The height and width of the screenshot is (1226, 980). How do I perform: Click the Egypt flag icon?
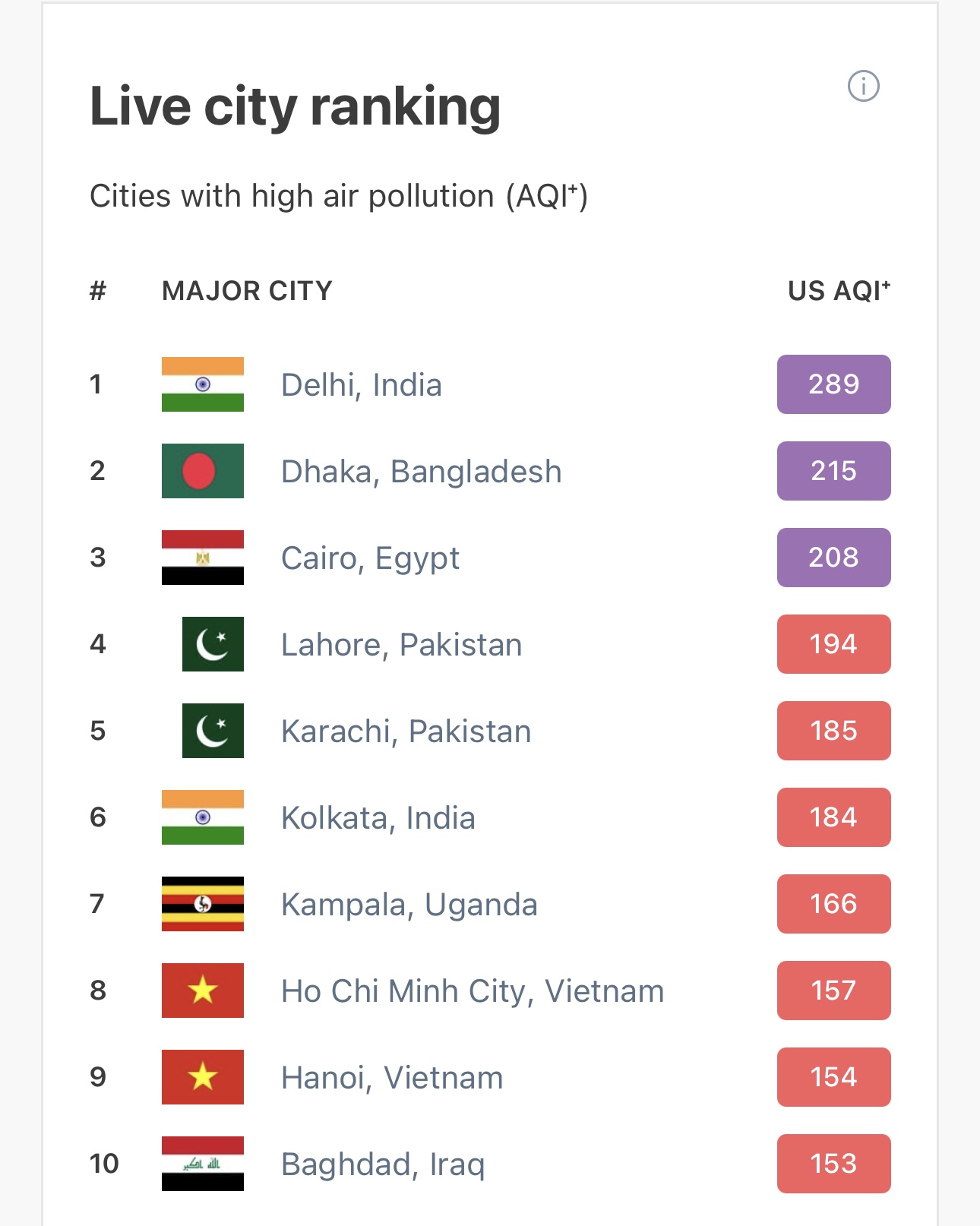click(x=203, y=558)
